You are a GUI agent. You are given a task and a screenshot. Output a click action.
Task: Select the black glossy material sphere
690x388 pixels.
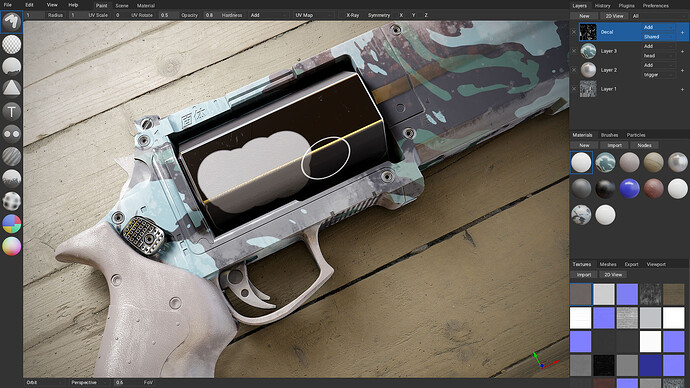click(x=605, y=189)
